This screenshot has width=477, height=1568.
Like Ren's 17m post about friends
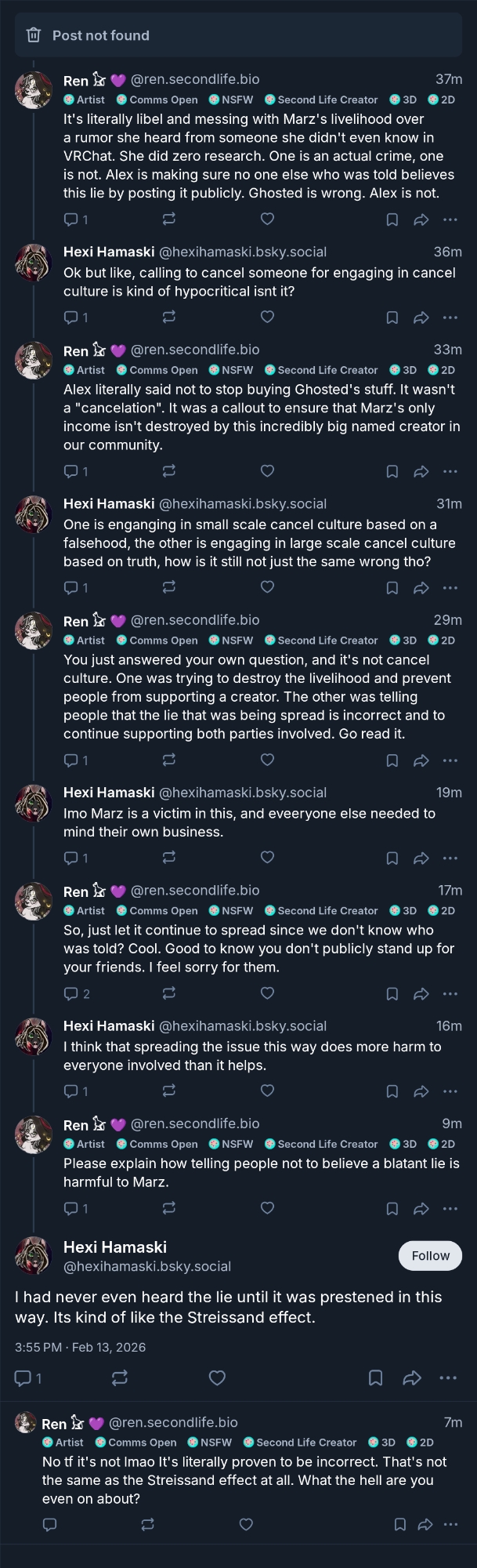[267, 993]
